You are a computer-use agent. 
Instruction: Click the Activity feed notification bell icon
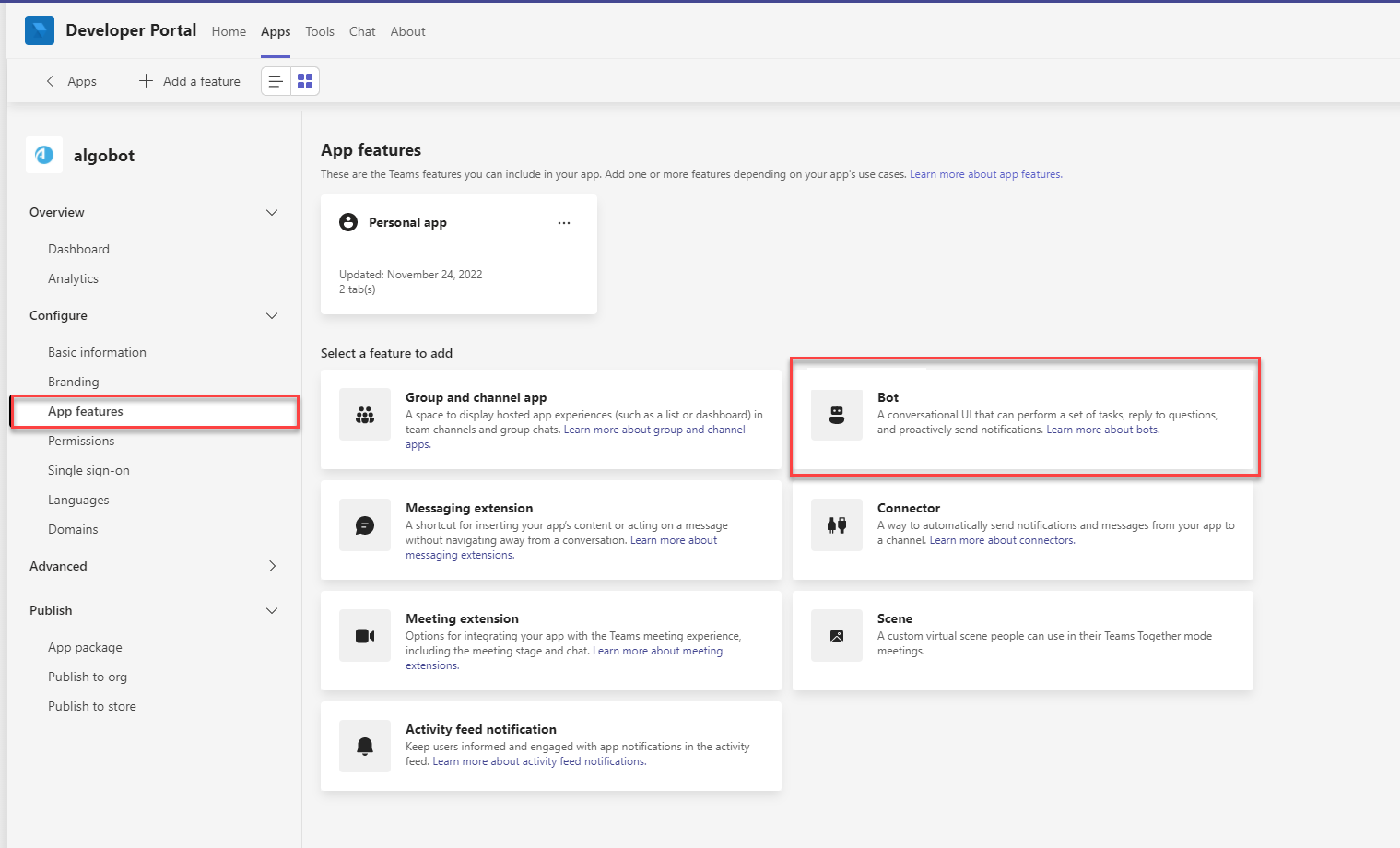point(365,747)
